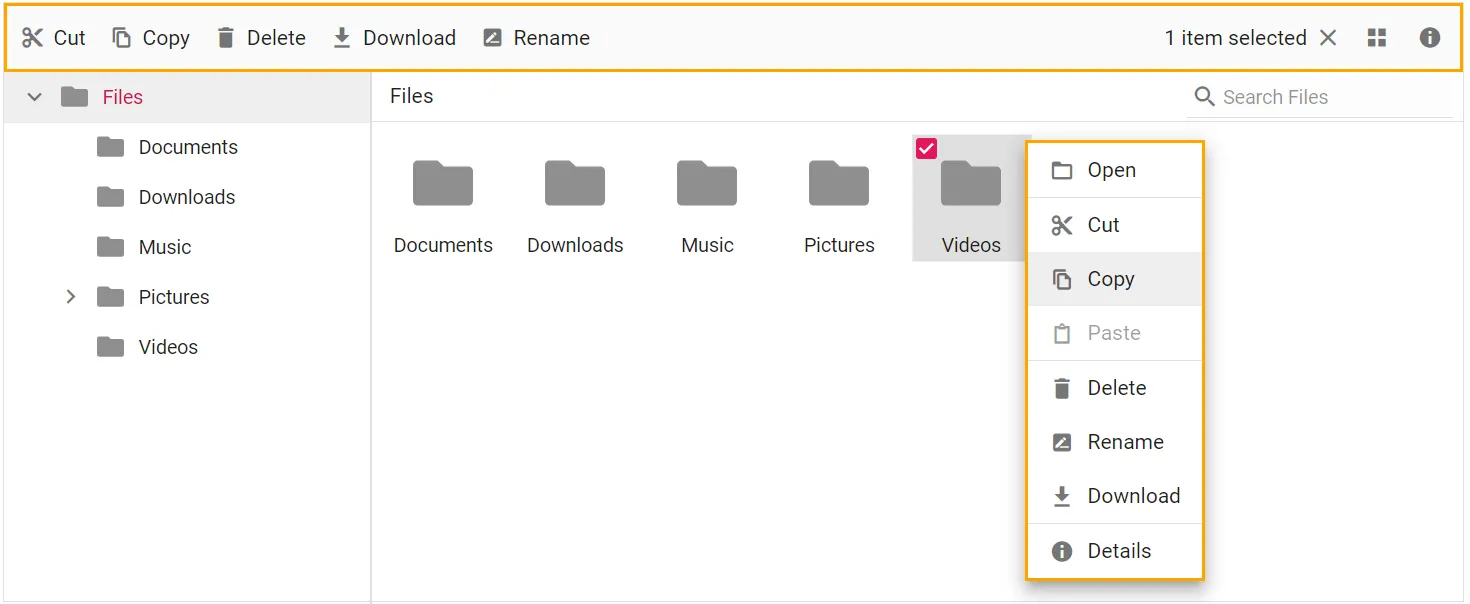1470x604 pixels.
Task: Click the '1 item selected' status text
Action: coord(1235,38)
